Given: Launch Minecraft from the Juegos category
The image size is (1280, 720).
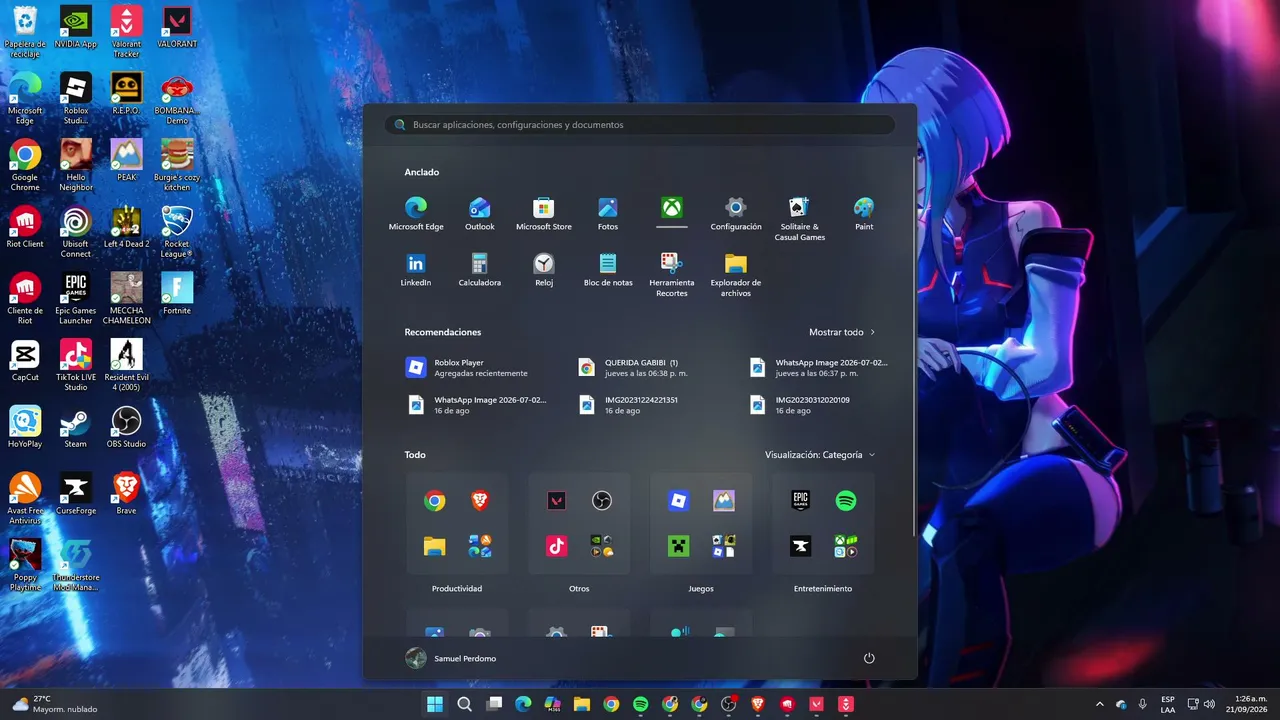Looking at the screenshot, I should tap(678, 546).
